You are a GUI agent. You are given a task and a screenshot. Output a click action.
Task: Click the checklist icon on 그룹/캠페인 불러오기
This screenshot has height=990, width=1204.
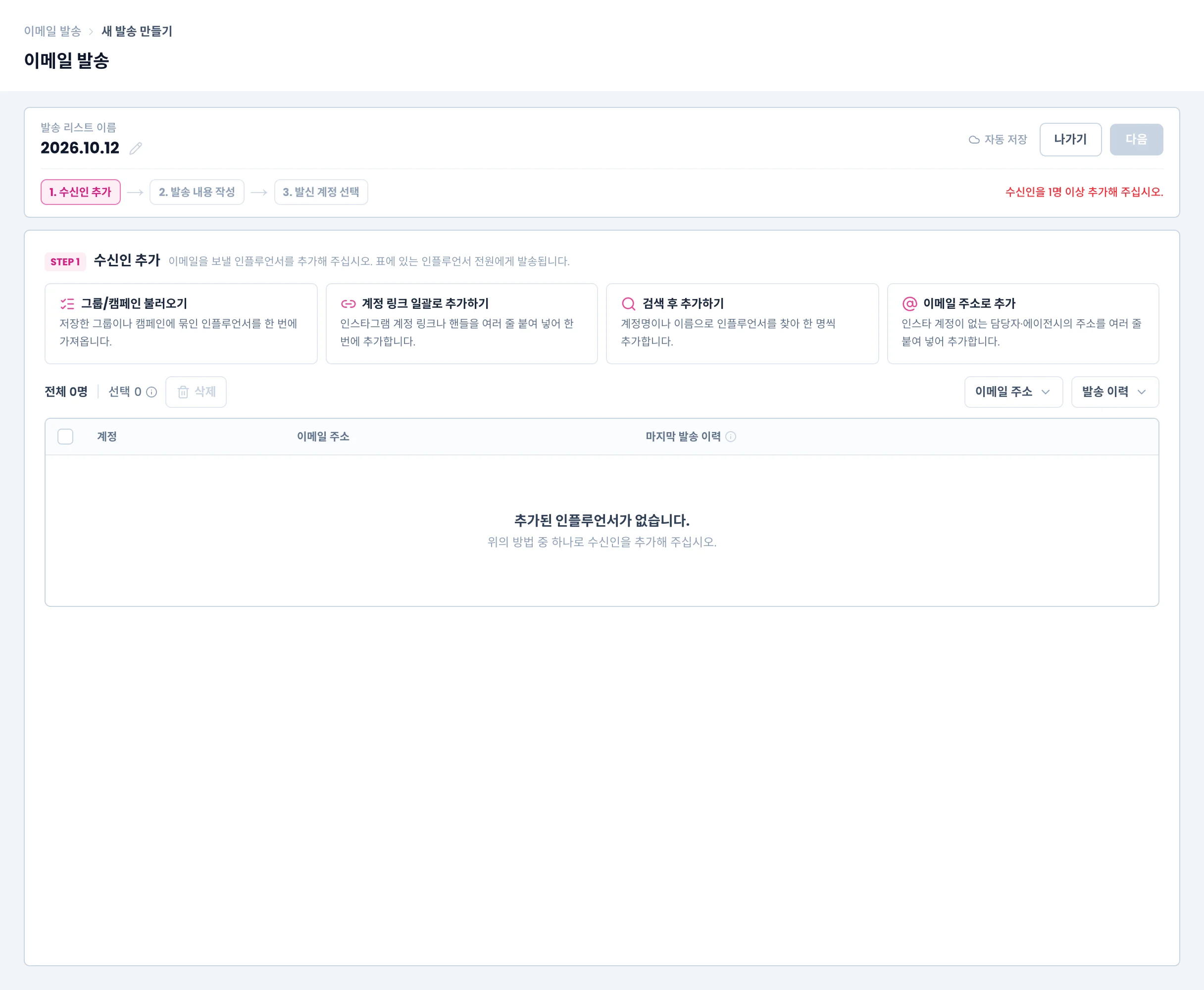tap(67, 304)
